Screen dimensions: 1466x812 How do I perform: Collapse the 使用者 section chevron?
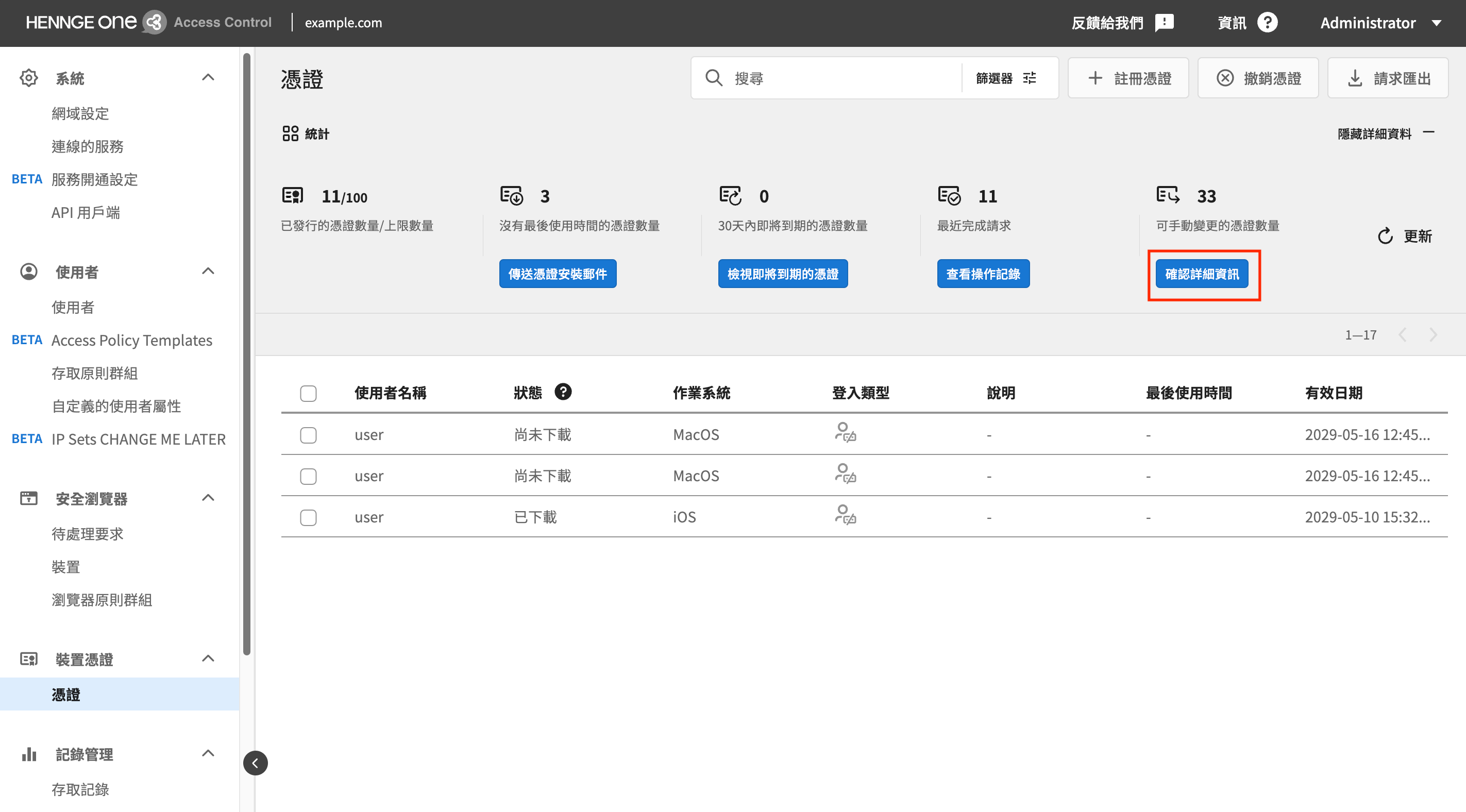tap(208, 271)
